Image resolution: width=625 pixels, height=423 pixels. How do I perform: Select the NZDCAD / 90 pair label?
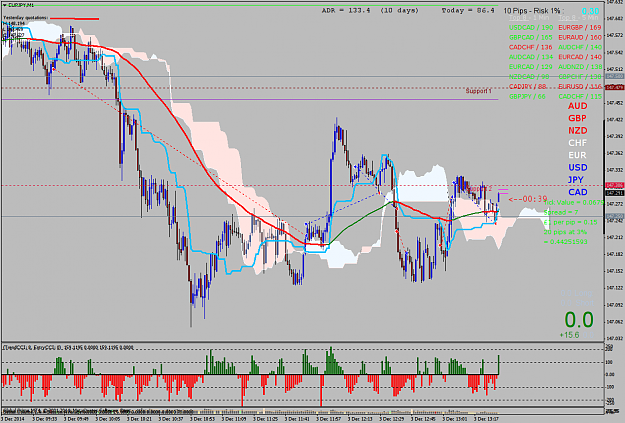click(x=529, y=77)
